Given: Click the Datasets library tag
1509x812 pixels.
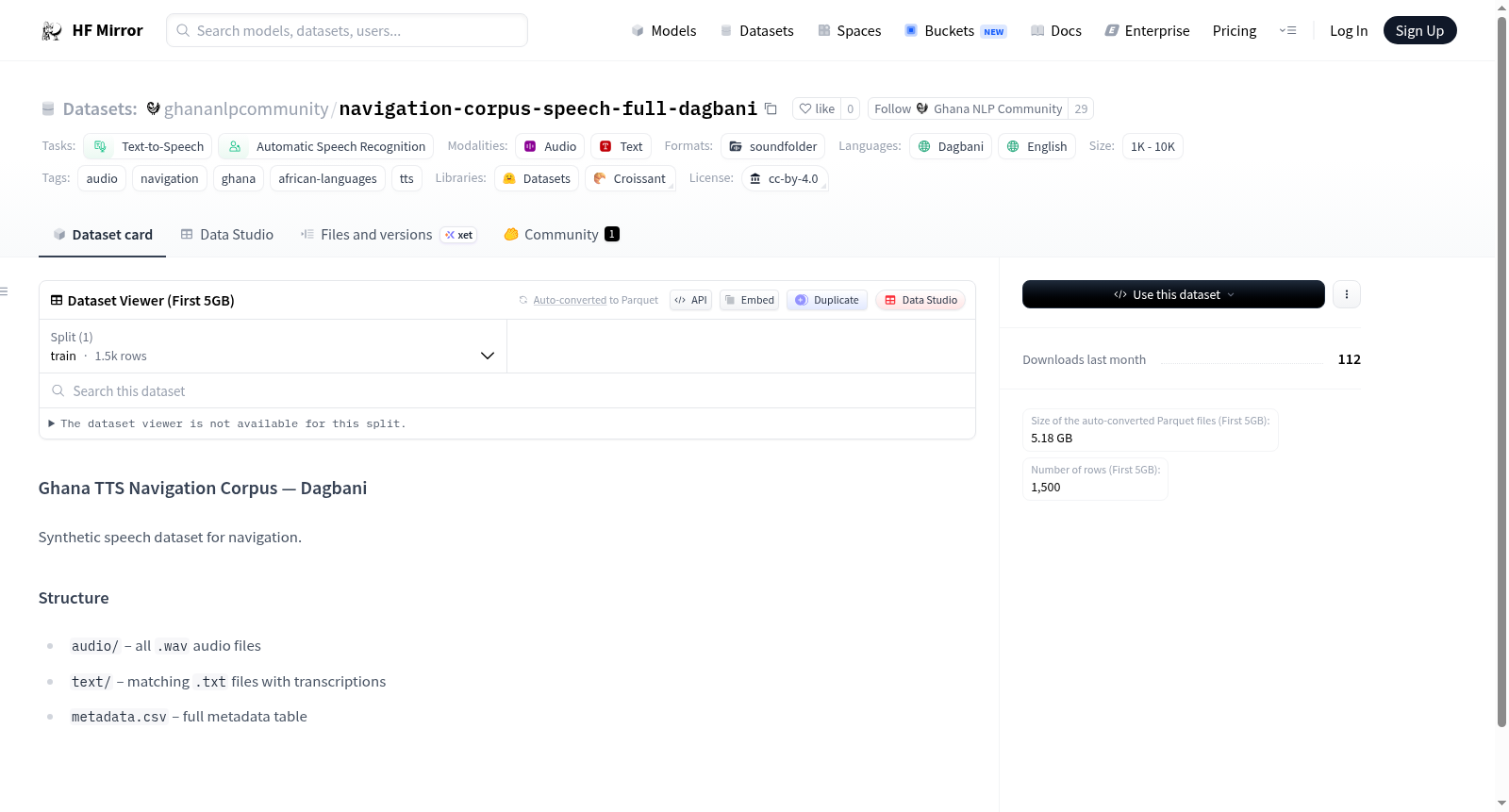Looking at the screenshot, I should [537, 178].
